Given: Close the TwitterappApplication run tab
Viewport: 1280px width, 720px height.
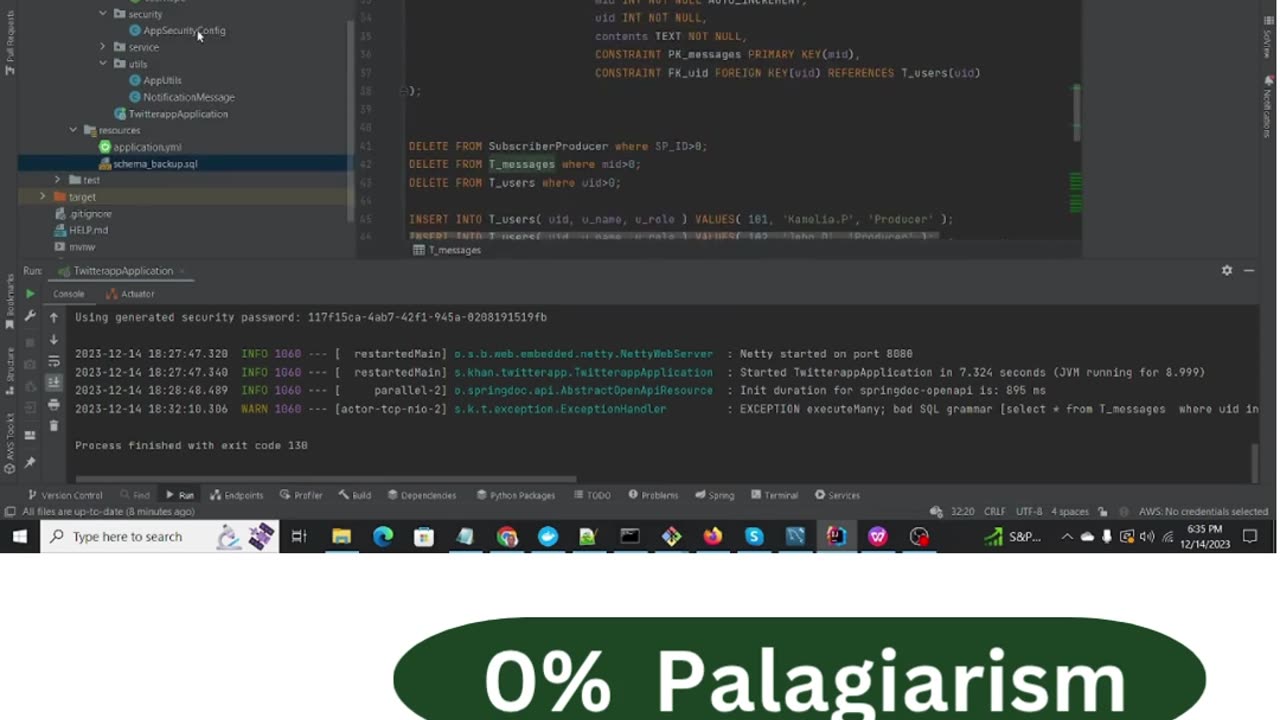Looking at the screenshot, I should pos(183,271).
